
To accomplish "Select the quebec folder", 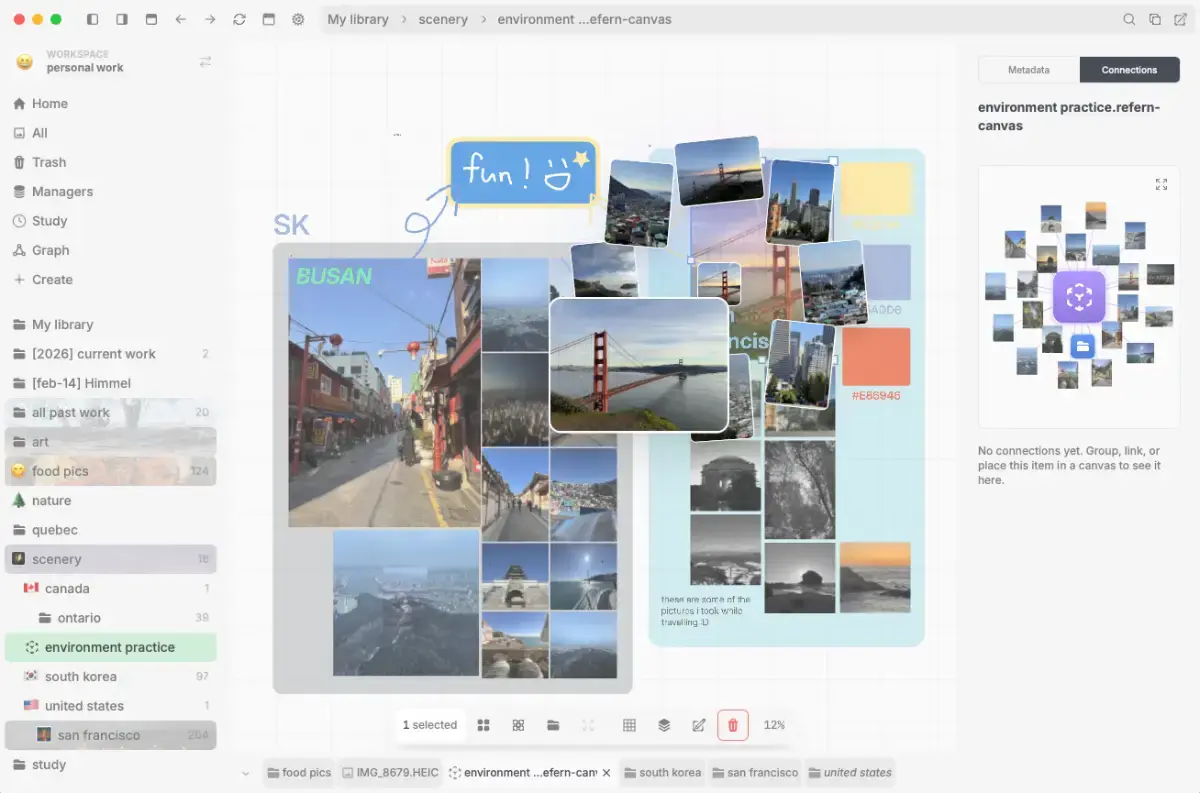I will click(110, 530).
